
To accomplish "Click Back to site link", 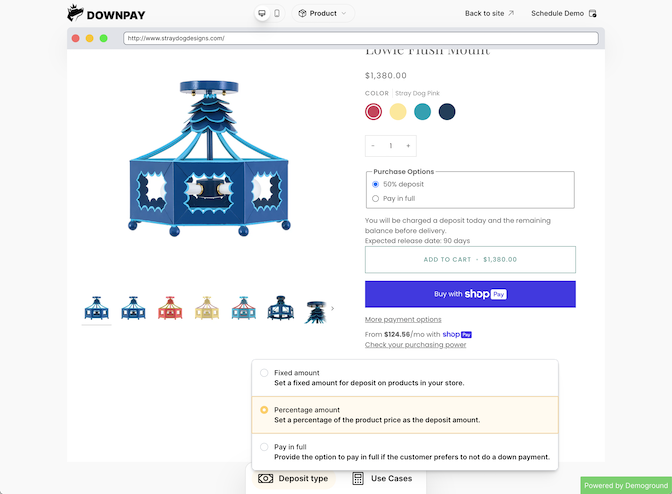I will tap(489, 13).
